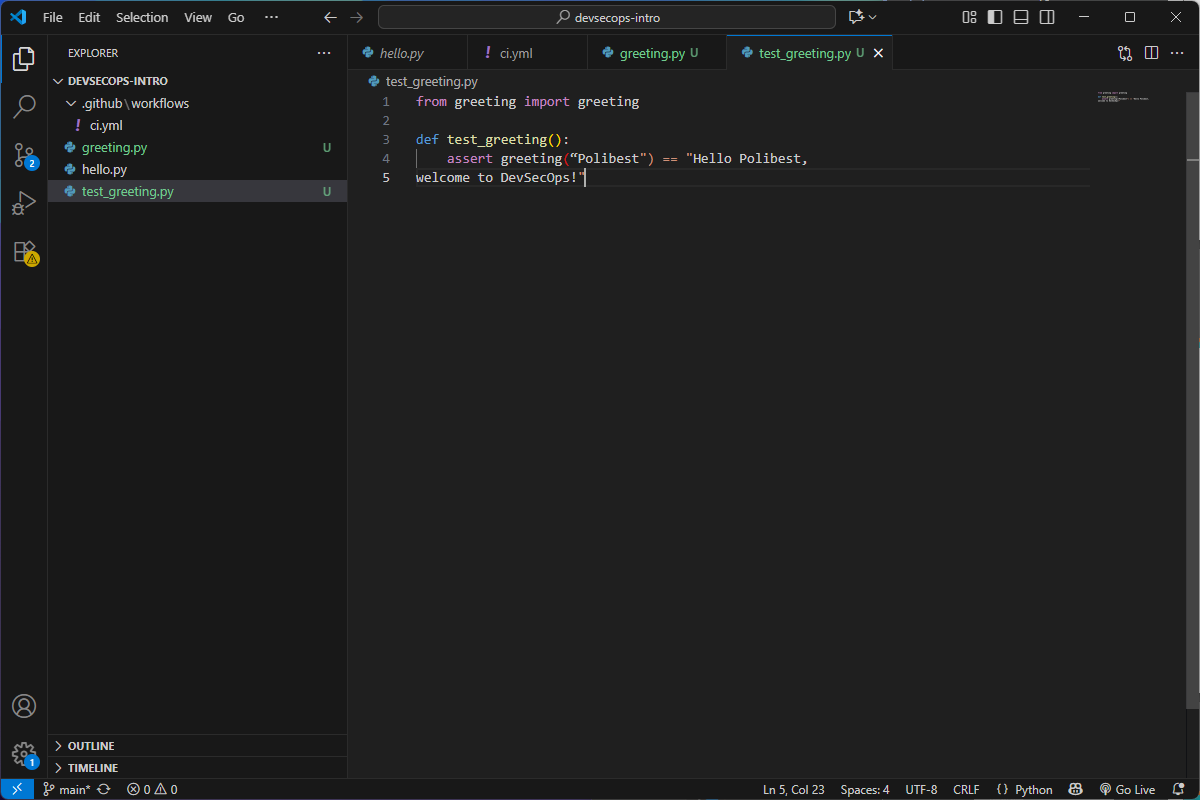The height and width of the screenshot is (800, 1200).
Task: Open the notifications bell in status bar
Action: pyautogui.click(x=1178, y=789)
